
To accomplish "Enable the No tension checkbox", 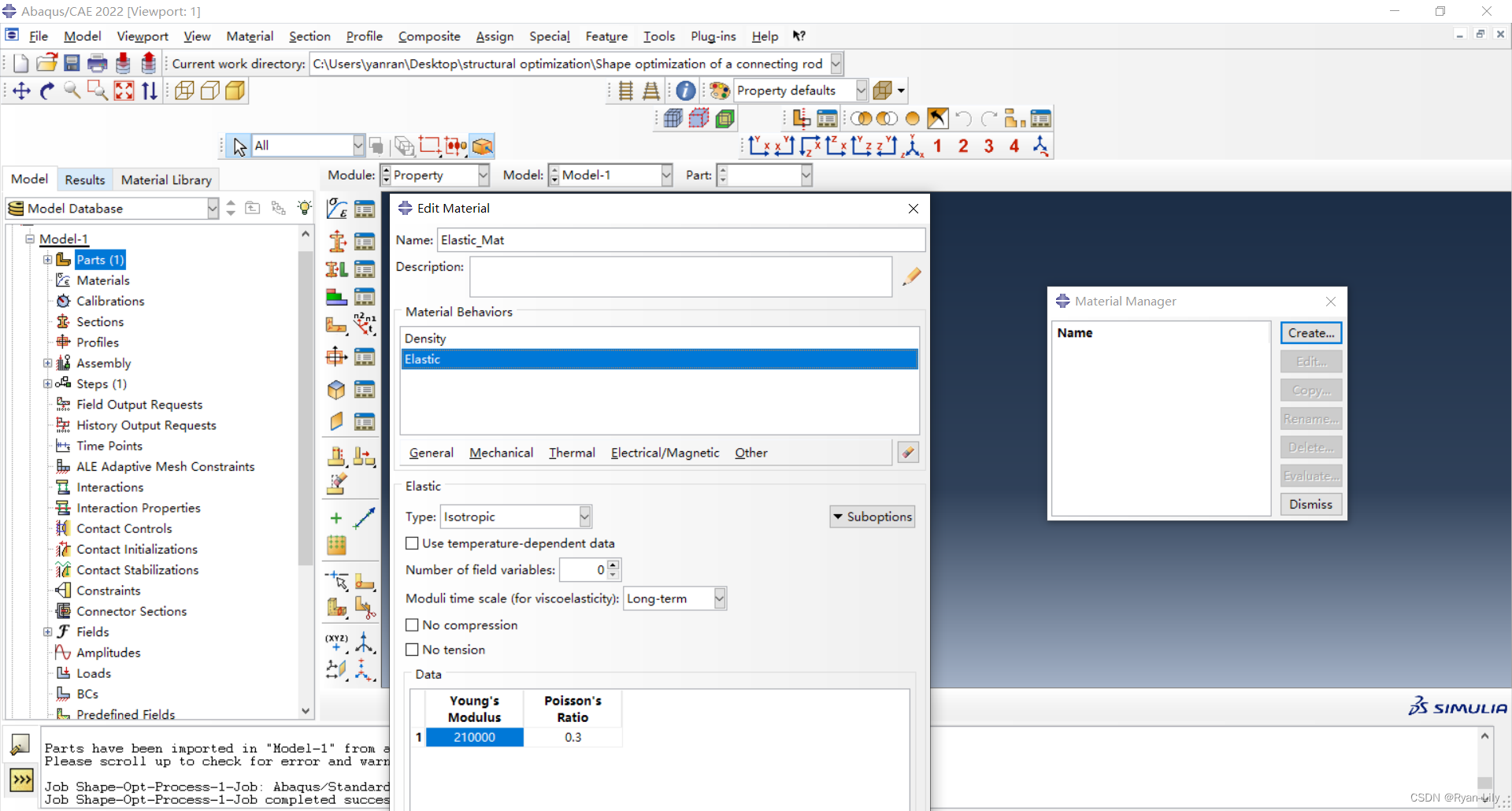I will 412,650.
